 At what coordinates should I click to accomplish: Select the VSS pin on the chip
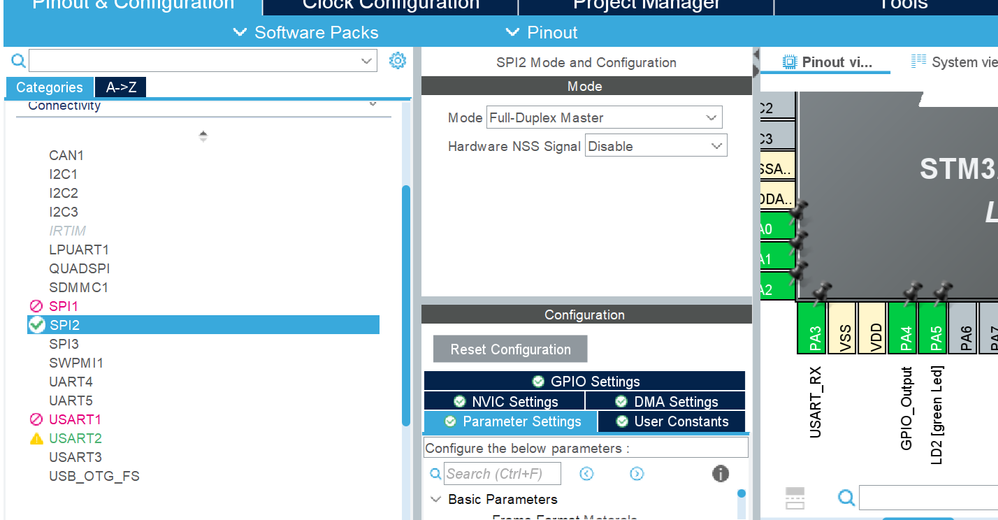[x=842, y=328]
